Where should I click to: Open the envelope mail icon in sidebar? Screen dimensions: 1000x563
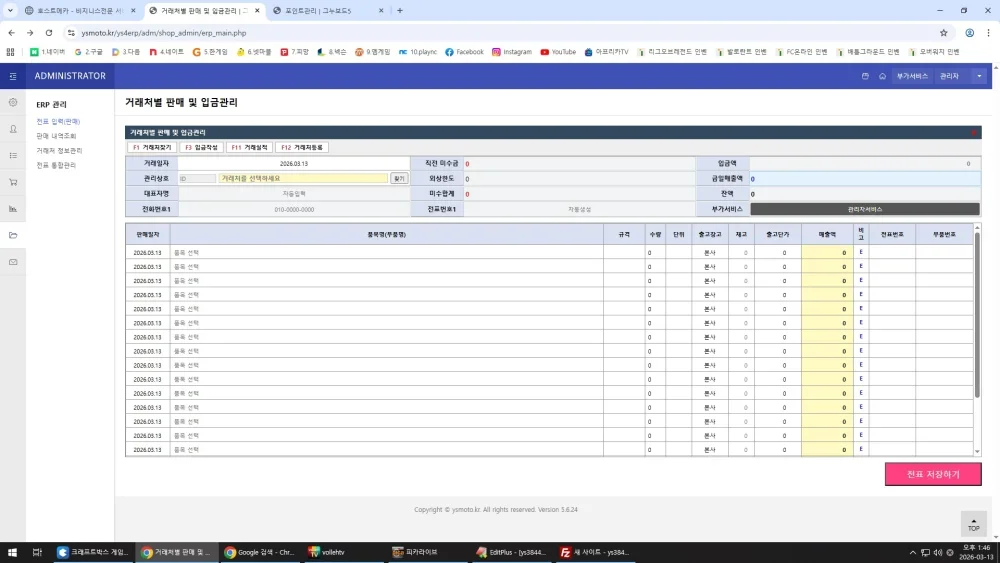[13, 262]
